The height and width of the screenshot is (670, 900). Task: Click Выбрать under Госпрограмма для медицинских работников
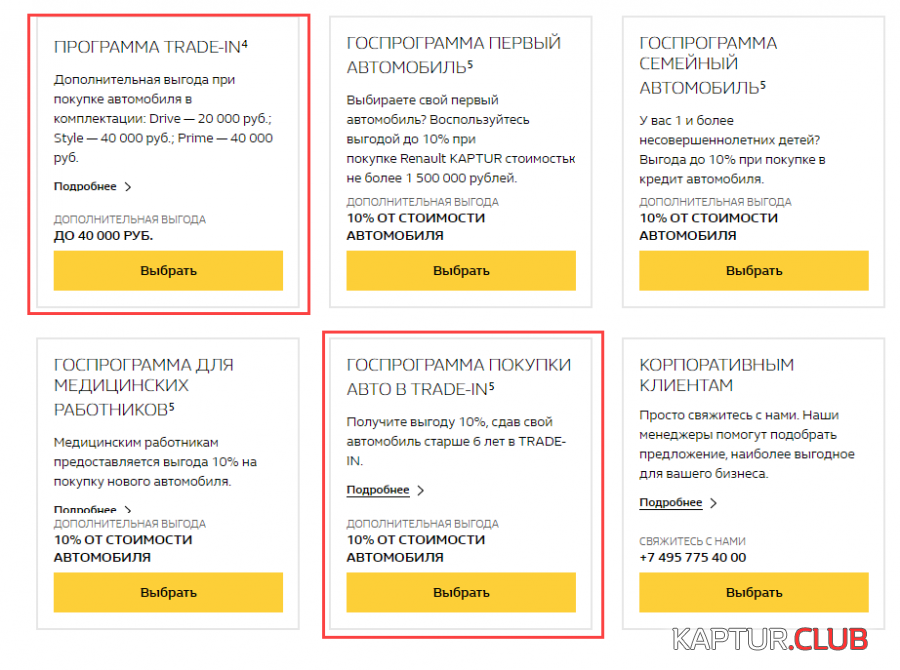point(168,592)
